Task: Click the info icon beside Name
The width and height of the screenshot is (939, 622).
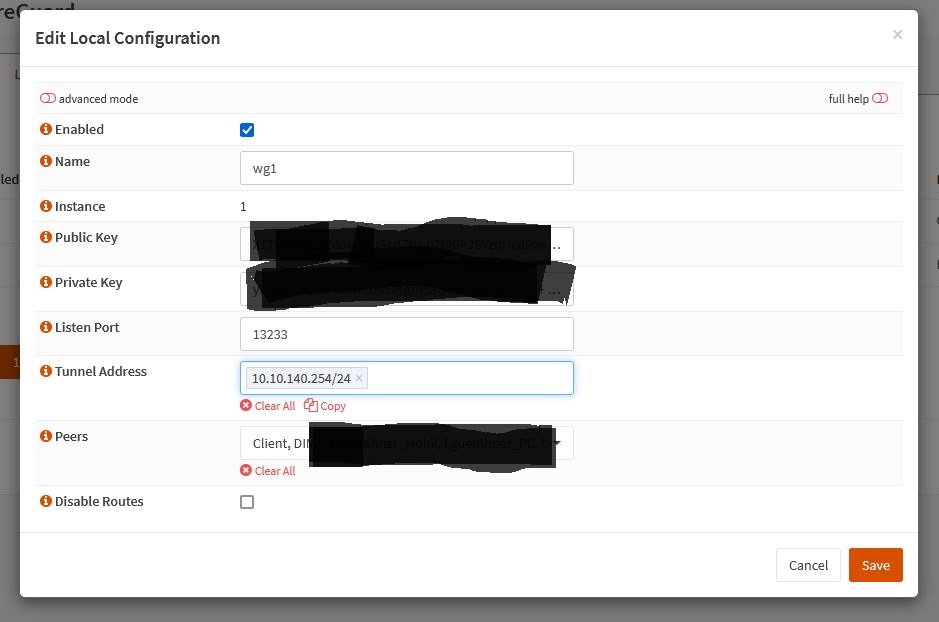Action: (45, 161)
